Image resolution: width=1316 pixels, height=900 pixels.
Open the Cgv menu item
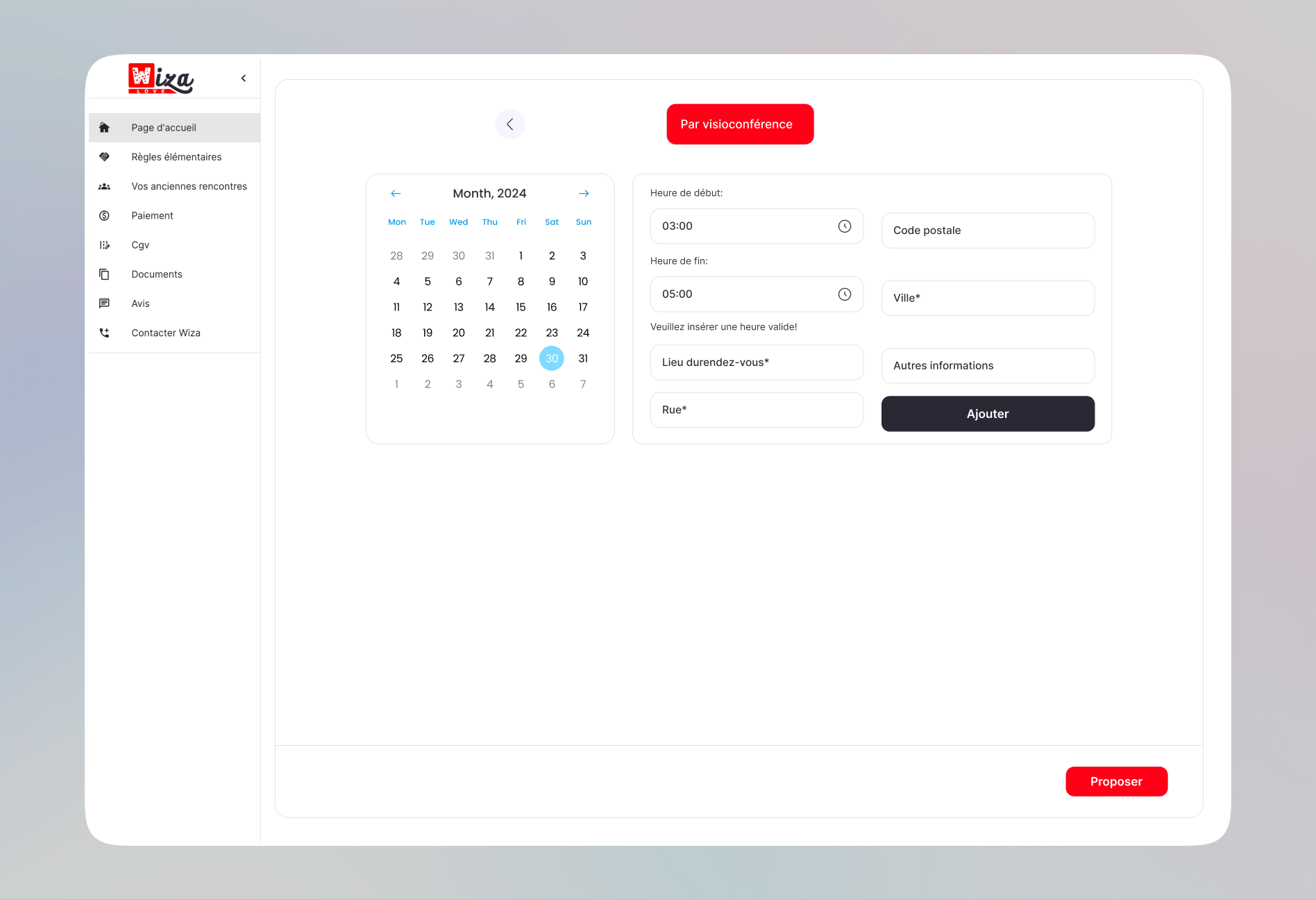tap(140, 245)
